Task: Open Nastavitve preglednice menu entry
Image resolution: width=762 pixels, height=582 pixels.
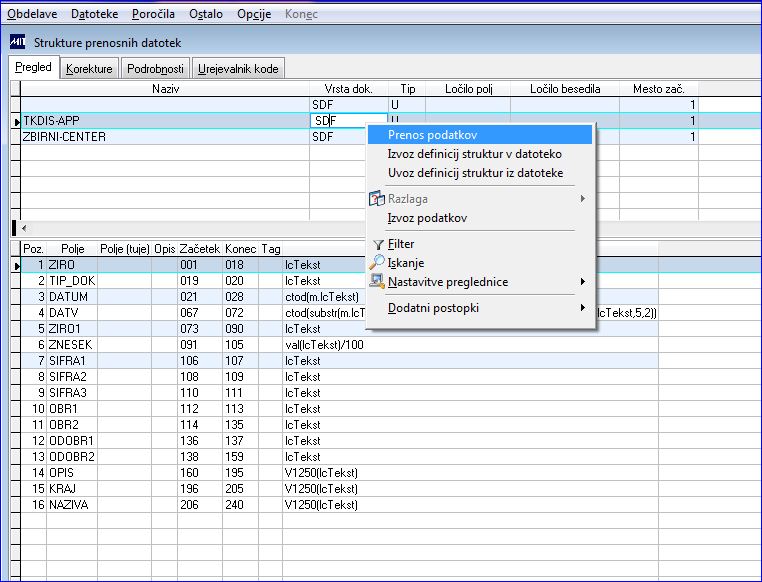Action: coord(480,282)
